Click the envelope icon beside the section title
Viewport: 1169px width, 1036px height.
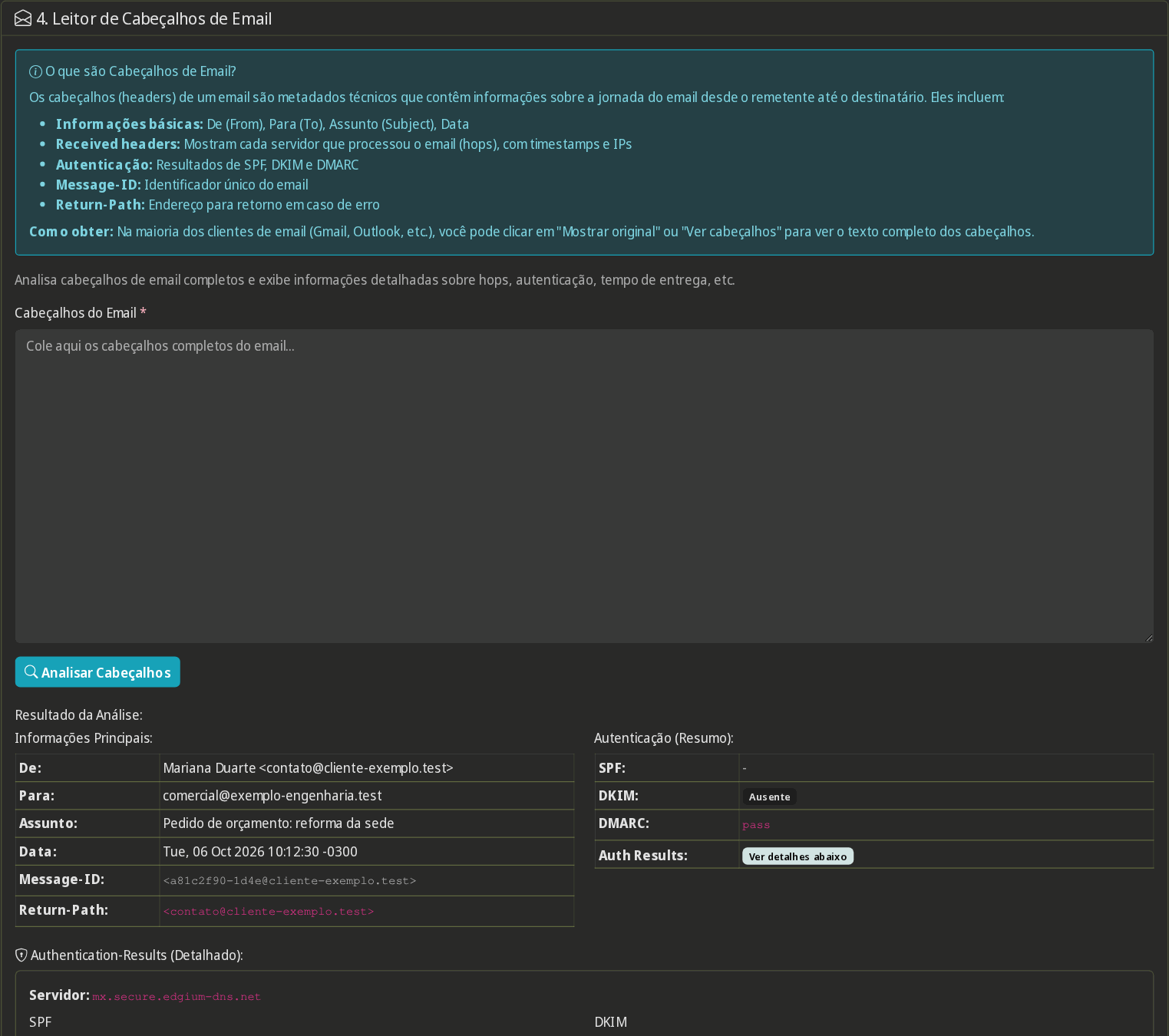[x=23, y=18]
